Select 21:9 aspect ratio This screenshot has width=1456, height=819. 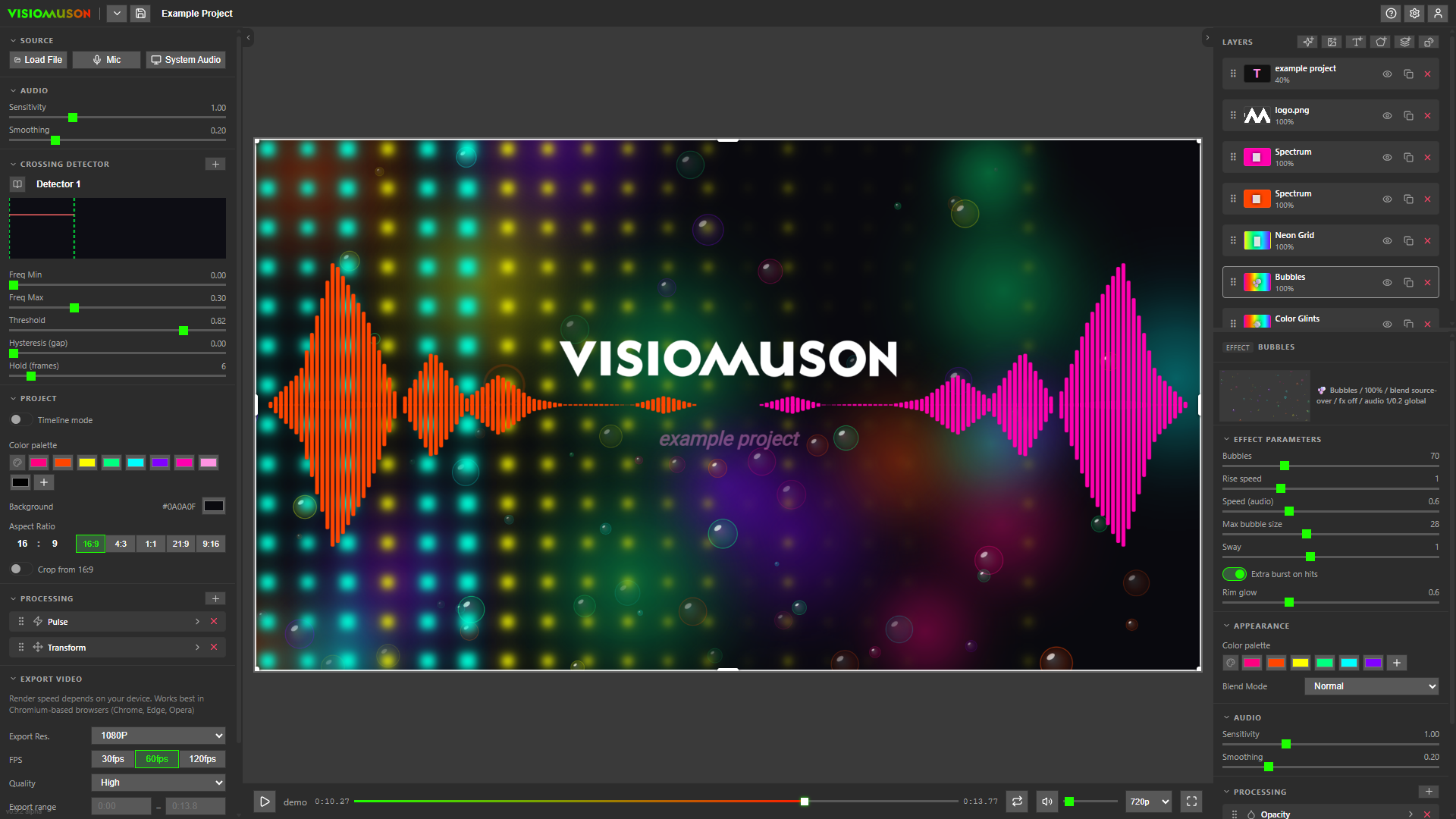click(180, 544)
